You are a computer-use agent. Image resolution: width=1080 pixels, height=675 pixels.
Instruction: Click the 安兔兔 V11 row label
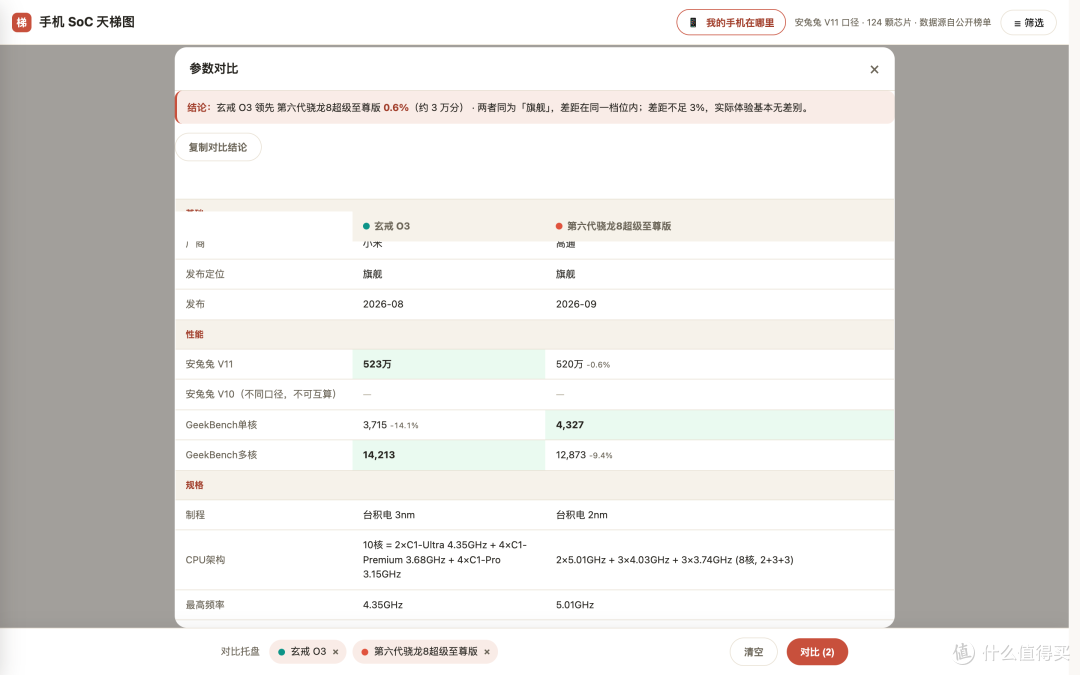209,364
